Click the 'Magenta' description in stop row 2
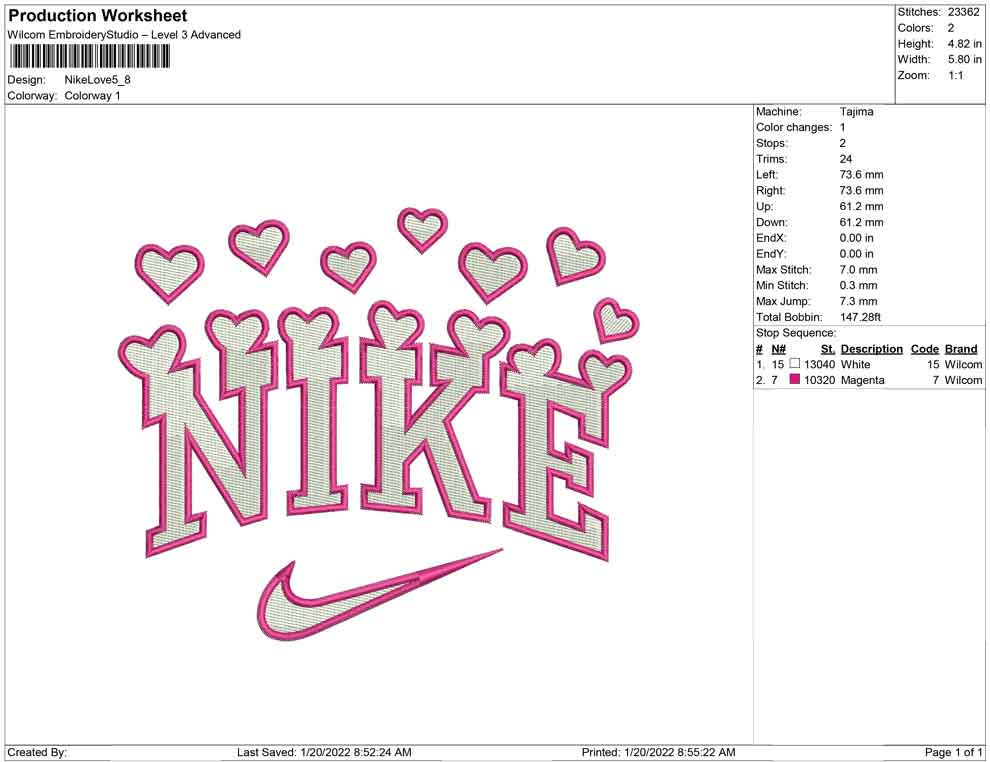This screenshot has width=990, height=762. point(862,380)
